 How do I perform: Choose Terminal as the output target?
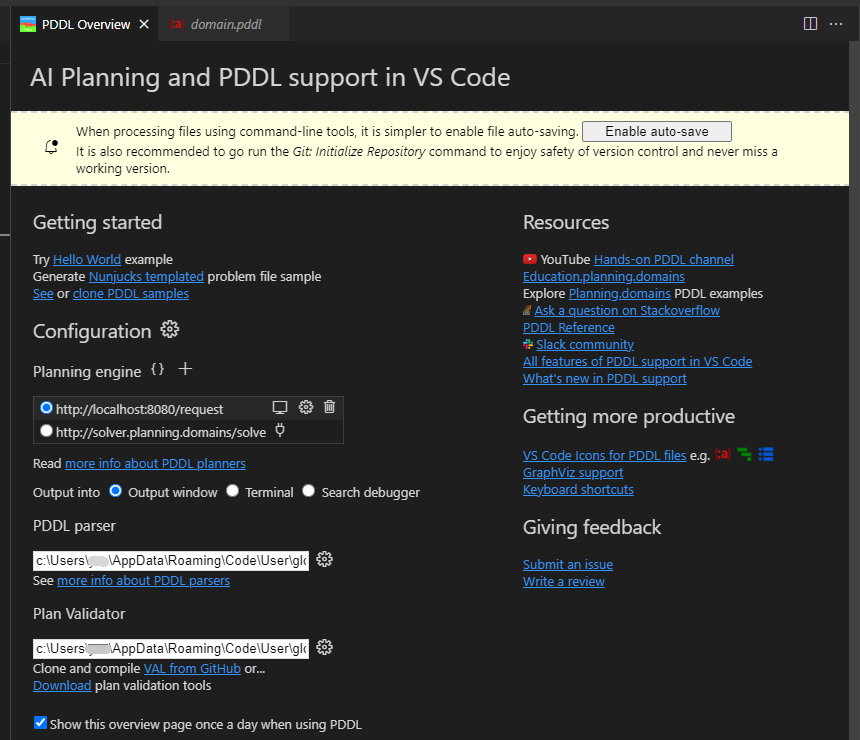233,491
